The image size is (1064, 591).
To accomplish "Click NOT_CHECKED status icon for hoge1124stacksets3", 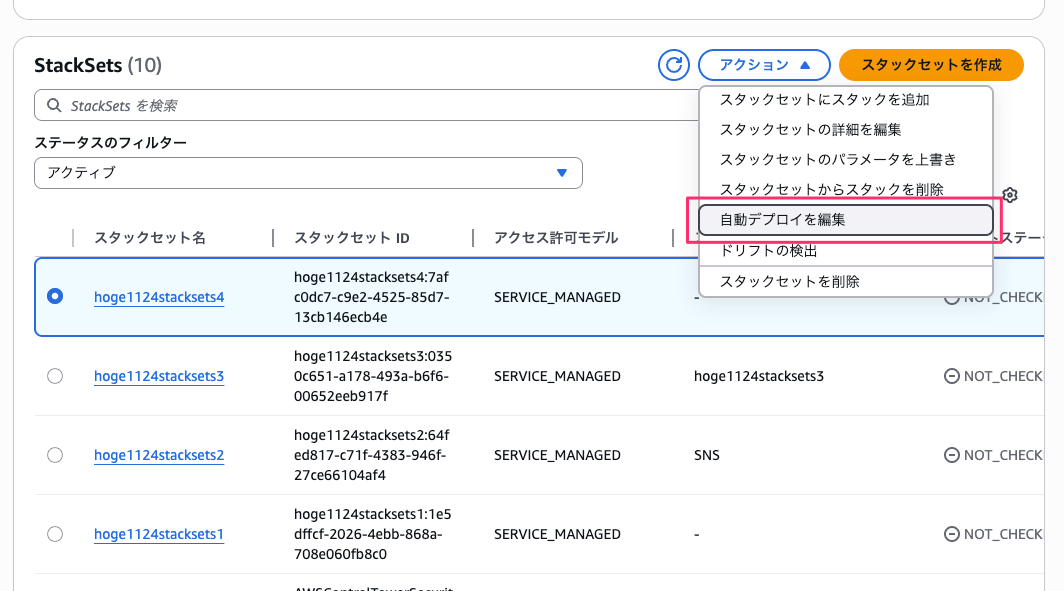I will tap(951, 376).
